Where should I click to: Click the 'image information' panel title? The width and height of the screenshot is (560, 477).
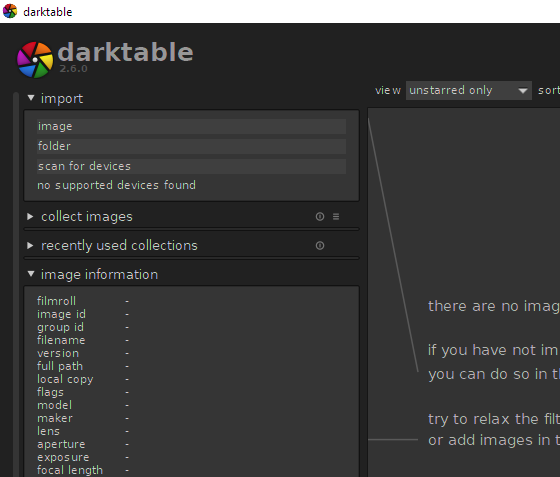point(99,274)
